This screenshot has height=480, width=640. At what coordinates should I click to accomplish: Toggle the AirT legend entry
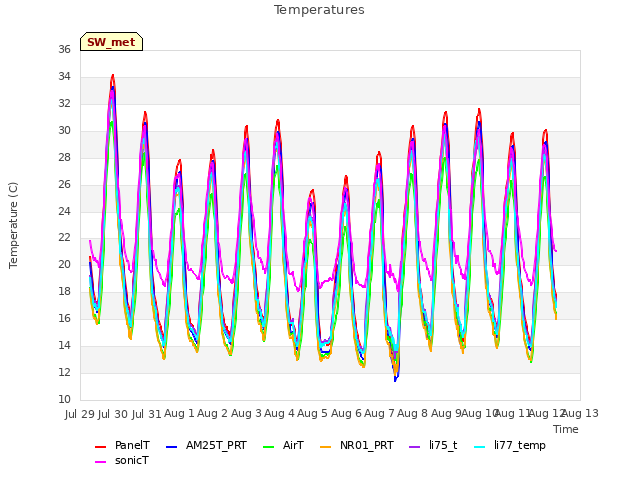pos(284,445)
